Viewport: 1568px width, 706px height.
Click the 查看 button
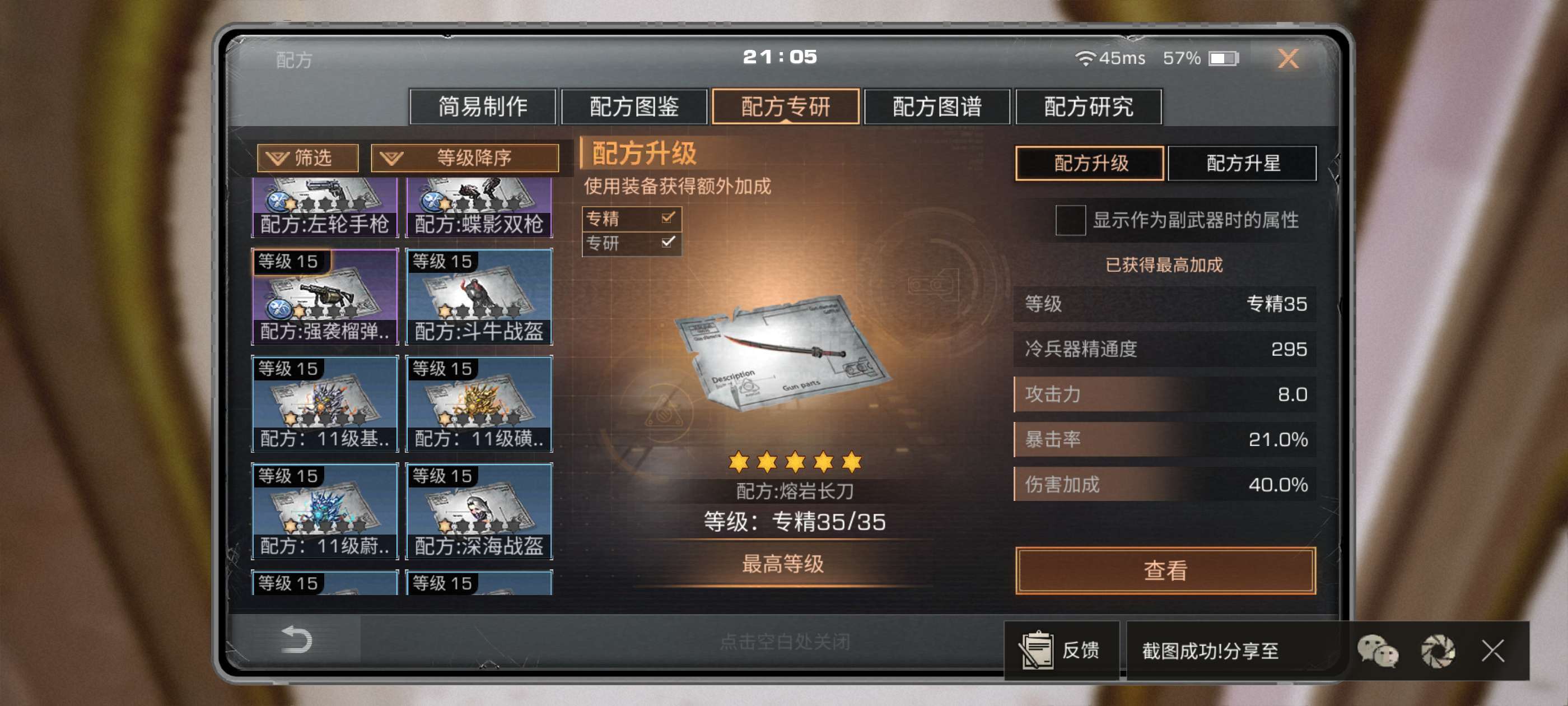pyautogui.click(x=1165, y=570)
